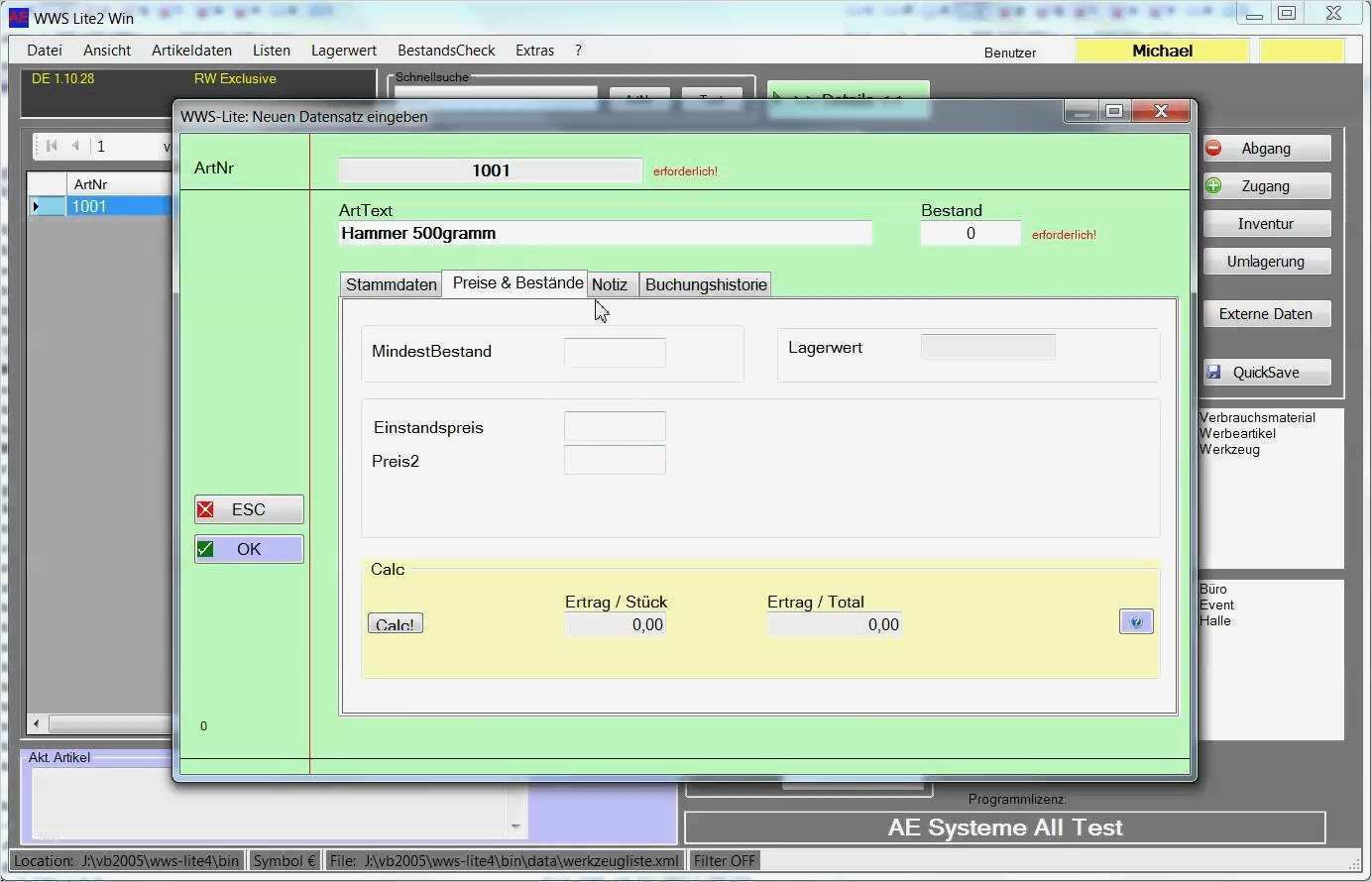This screenshot has height=882, width=1372.
Task: Click the Externe Daten button
Action: (x=1266, y=314)
